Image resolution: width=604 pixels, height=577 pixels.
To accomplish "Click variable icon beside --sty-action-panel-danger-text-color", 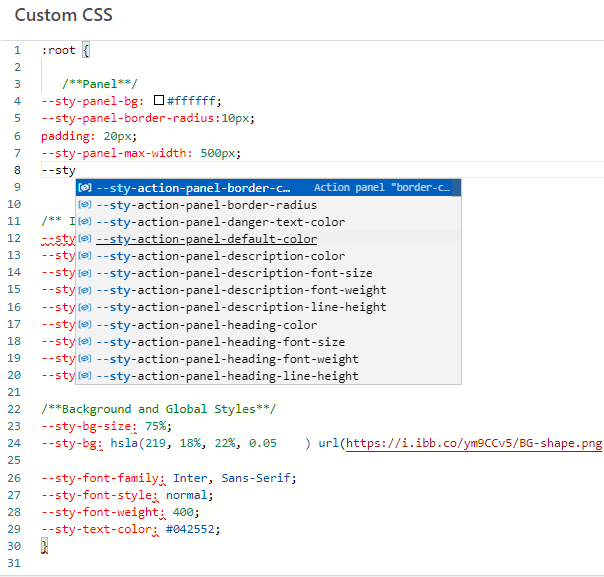I will click(85, 222).
